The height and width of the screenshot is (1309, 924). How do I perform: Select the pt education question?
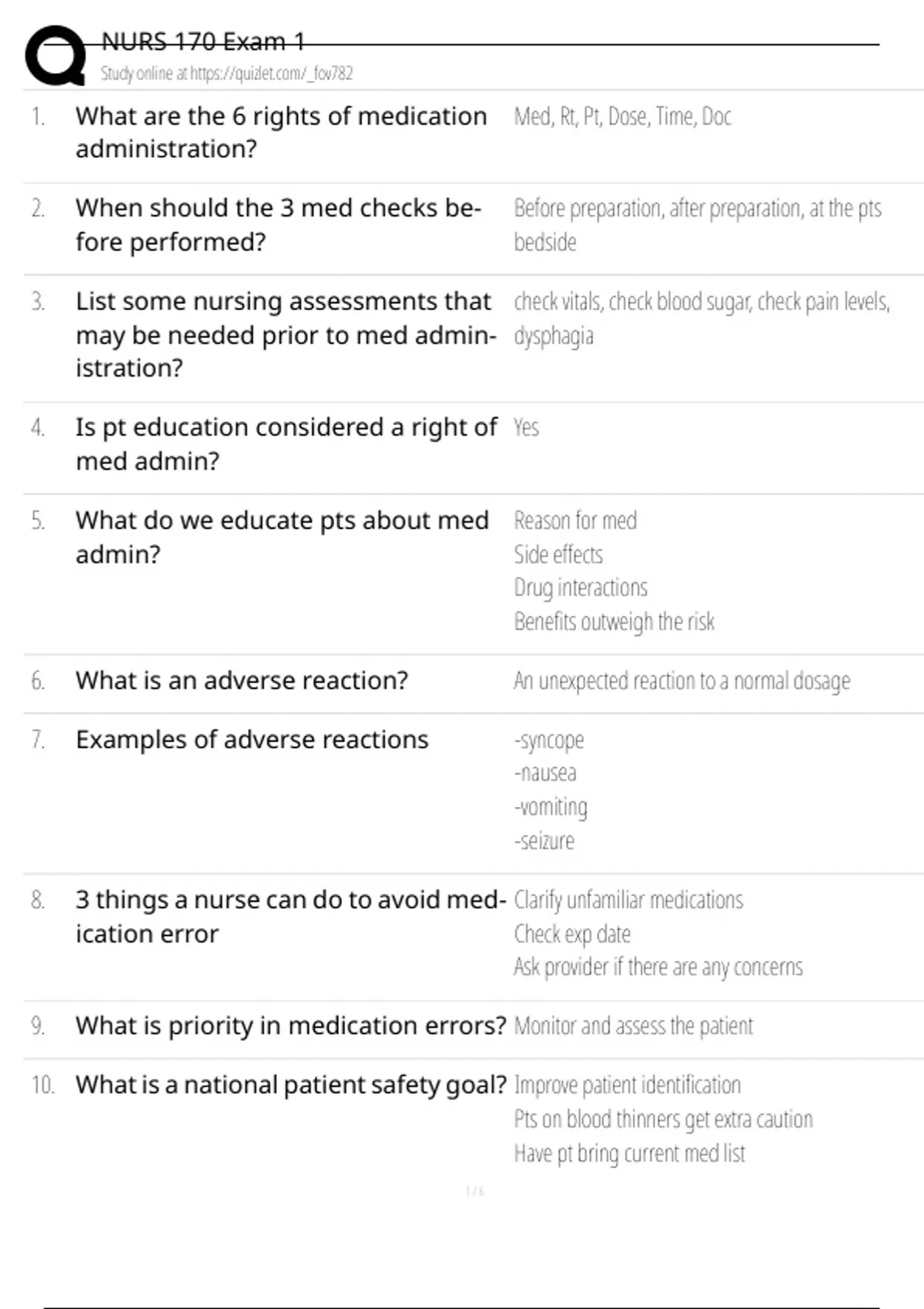point(286,444)
